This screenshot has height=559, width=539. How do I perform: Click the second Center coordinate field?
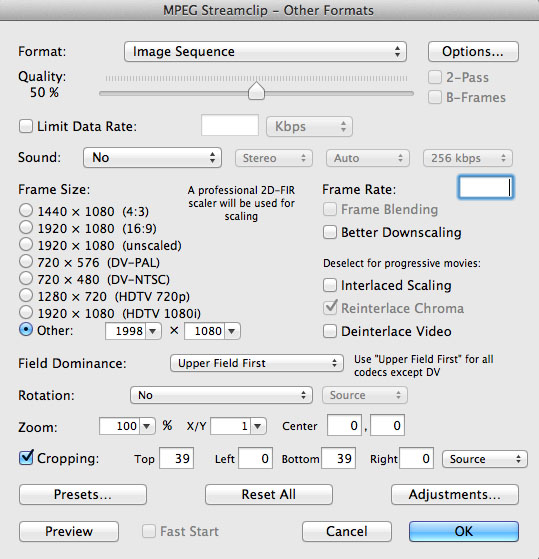(387, 425)
